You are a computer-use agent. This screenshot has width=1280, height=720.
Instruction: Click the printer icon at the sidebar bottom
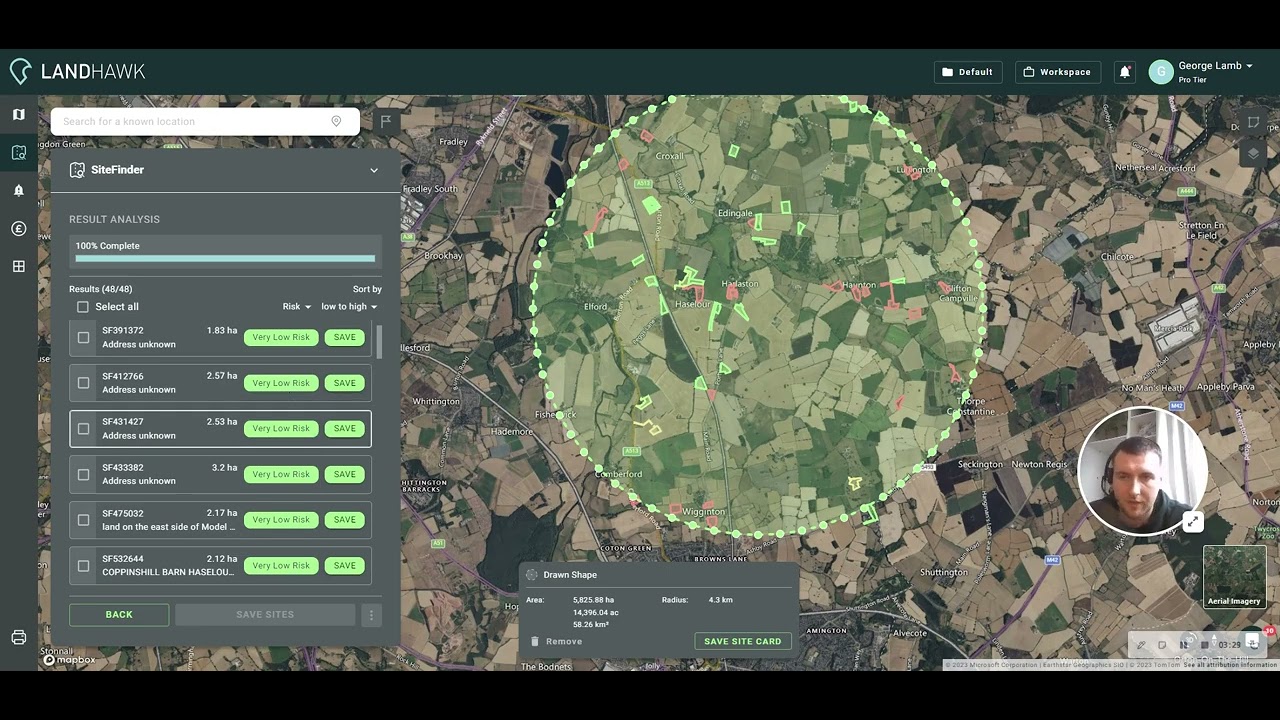click(x=18, y=637)
